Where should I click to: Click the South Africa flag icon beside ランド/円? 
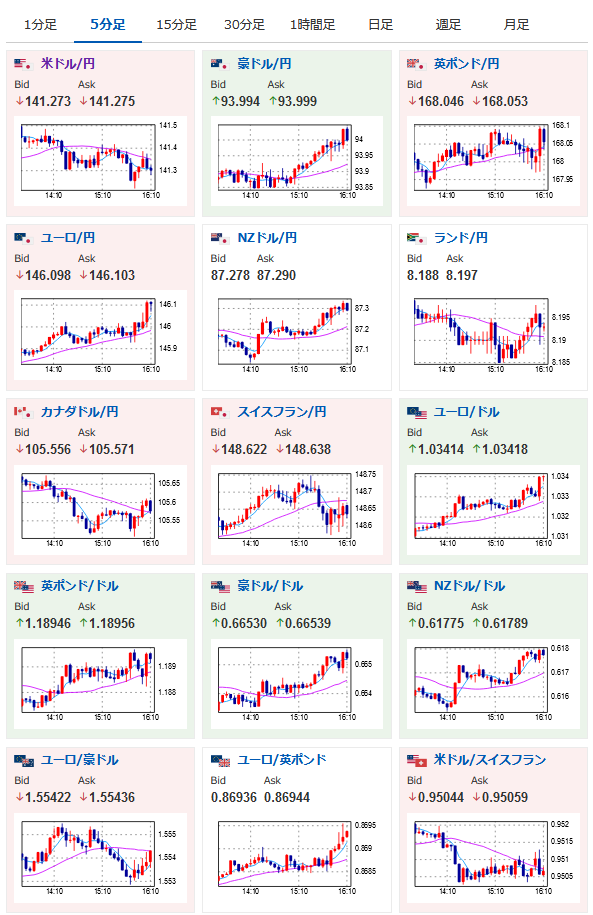point(415,238)
